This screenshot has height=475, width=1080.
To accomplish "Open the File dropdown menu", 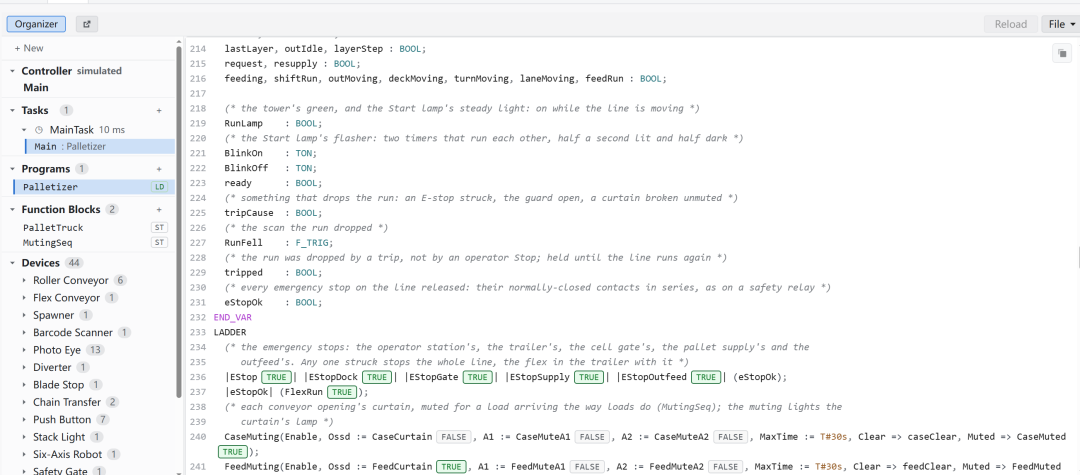I will pos(1061,24).
